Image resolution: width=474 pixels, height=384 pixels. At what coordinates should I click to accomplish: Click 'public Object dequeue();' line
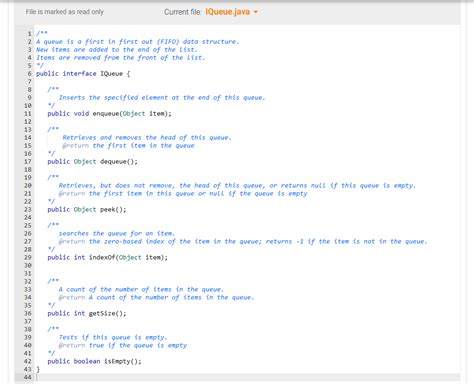[x=92, y=162]
